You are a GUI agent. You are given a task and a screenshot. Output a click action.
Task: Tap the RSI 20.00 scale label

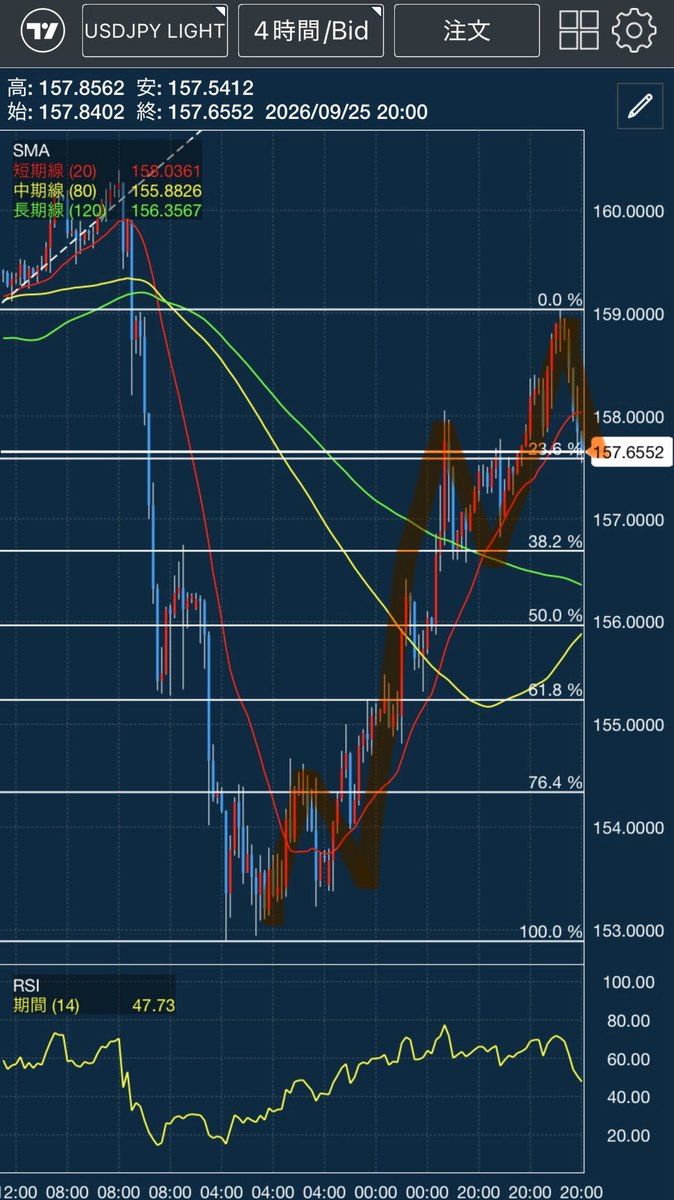click(x=628, y=1136)
